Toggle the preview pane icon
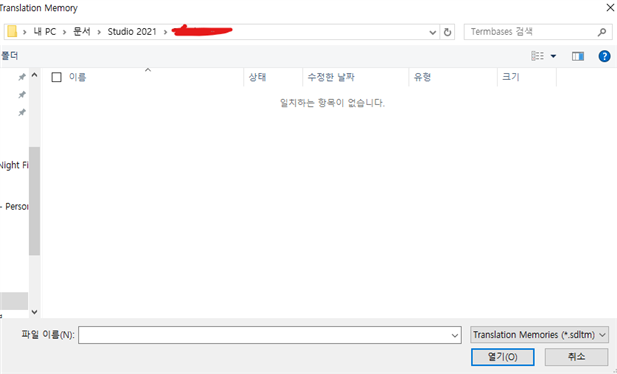The height and width of the screenshot is (374, 617). (578, 56)
